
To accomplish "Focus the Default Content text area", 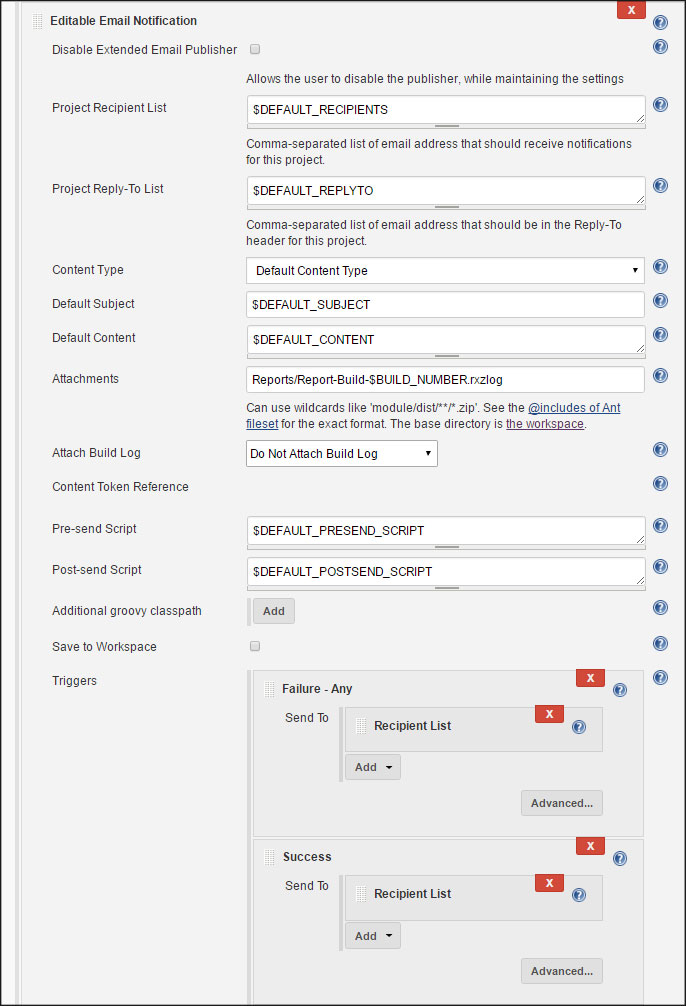I will (446, 339).
